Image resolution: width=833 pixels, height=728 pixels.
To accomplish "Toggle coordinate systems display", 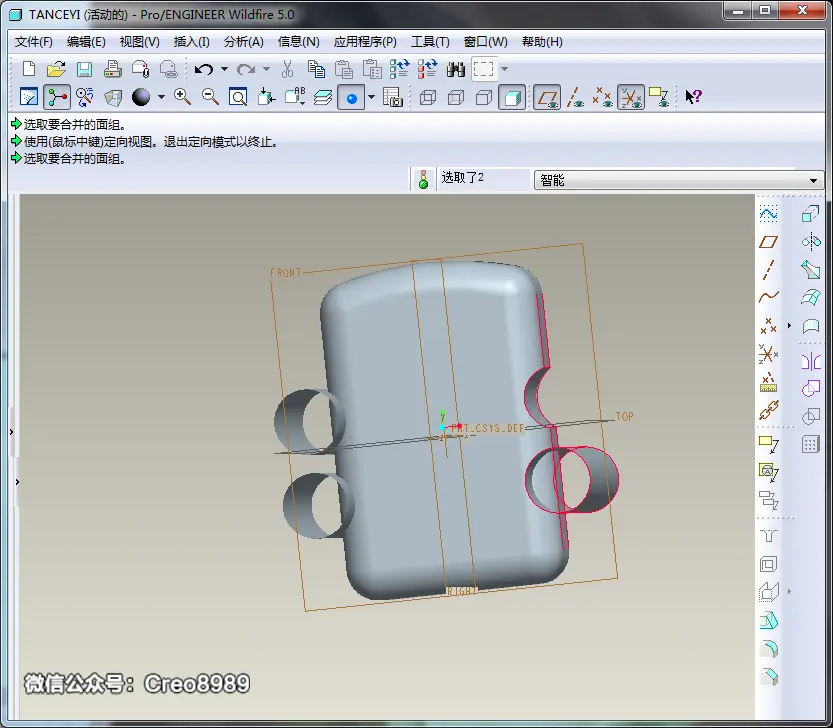I will point(631,97).
